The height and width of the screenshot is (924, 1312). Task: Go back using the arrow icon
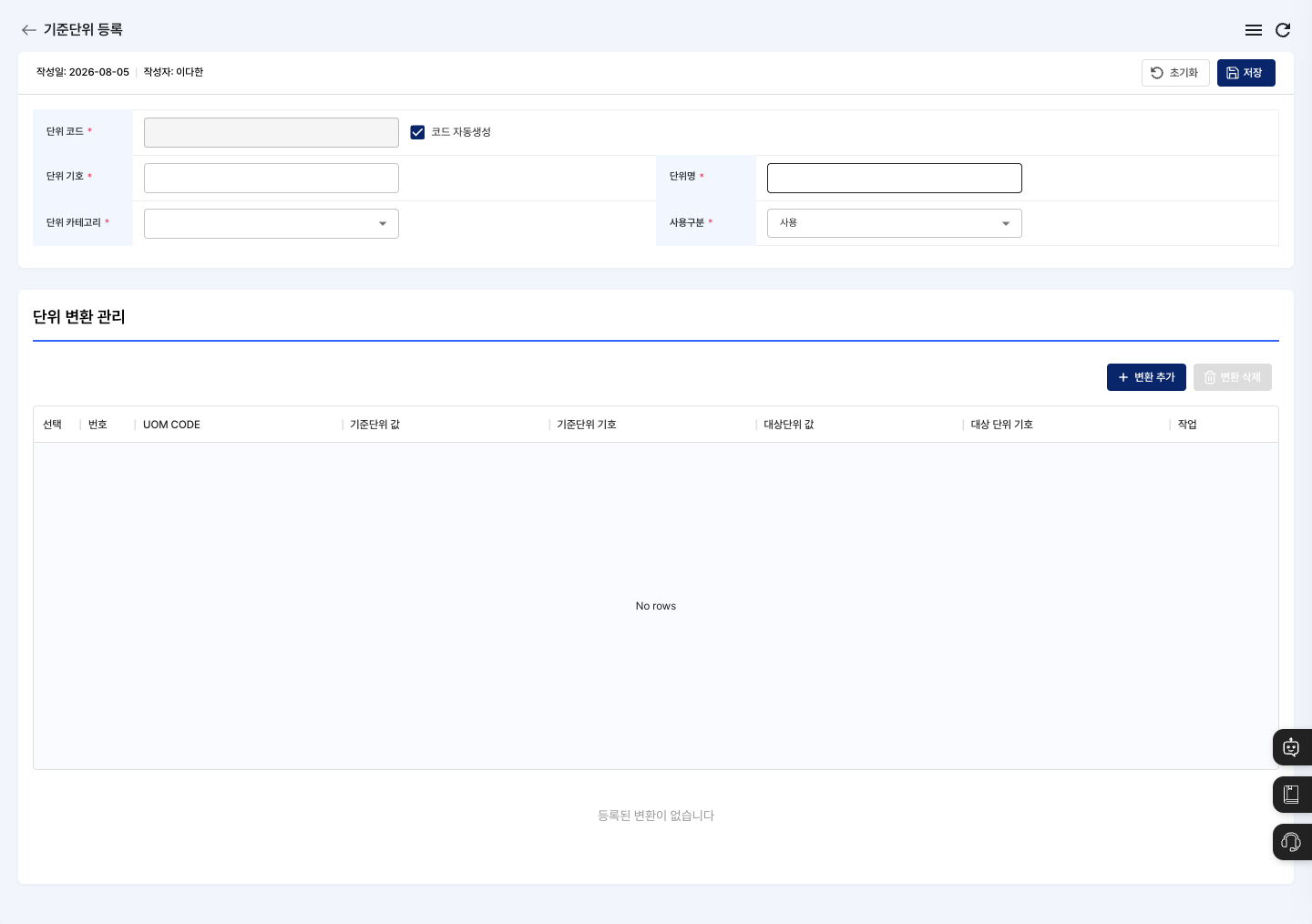click(x=29, y=30)
